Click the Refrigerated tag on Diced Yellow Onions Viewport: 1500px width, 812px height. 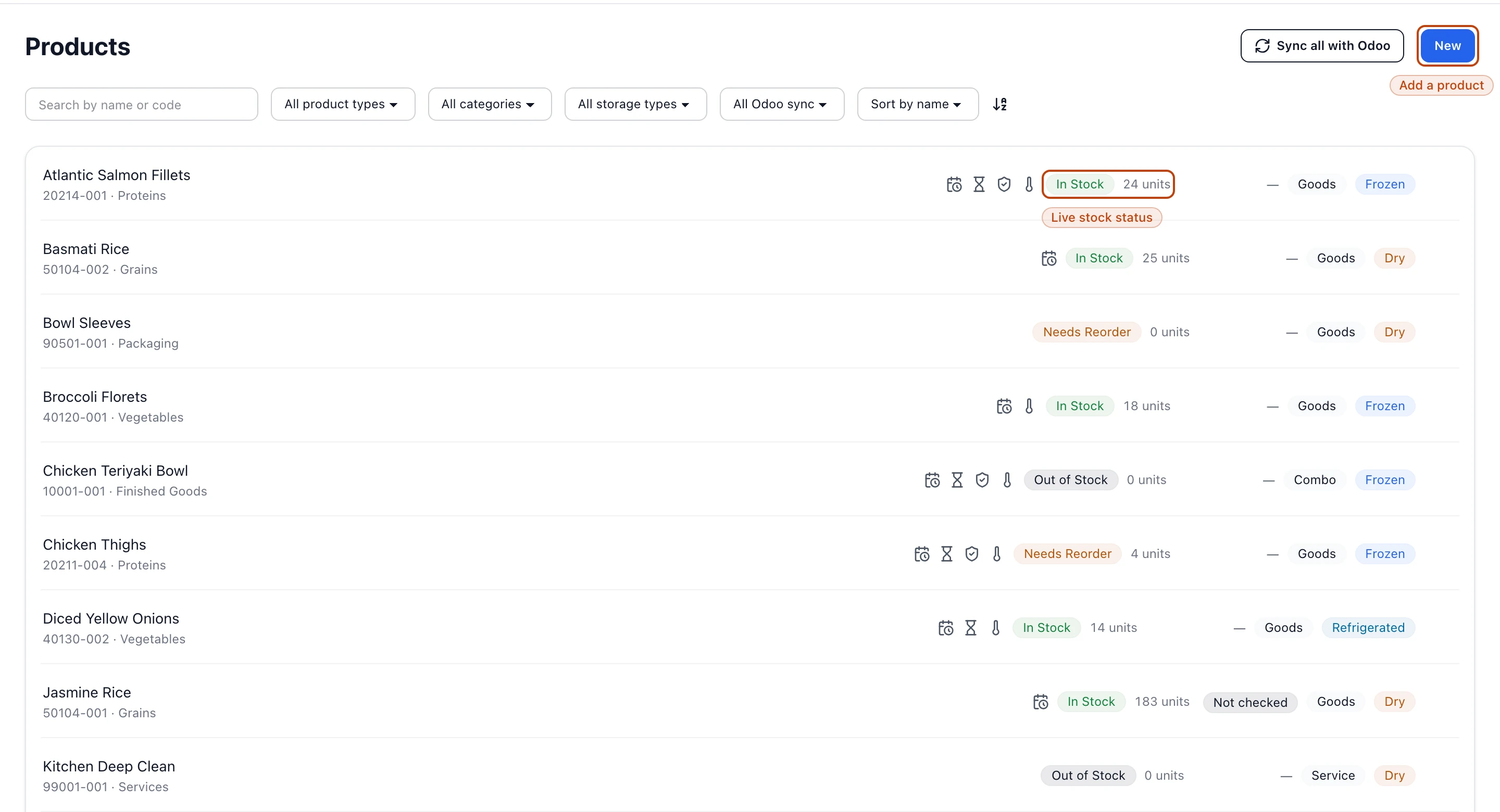click(x=1368, y=628)
